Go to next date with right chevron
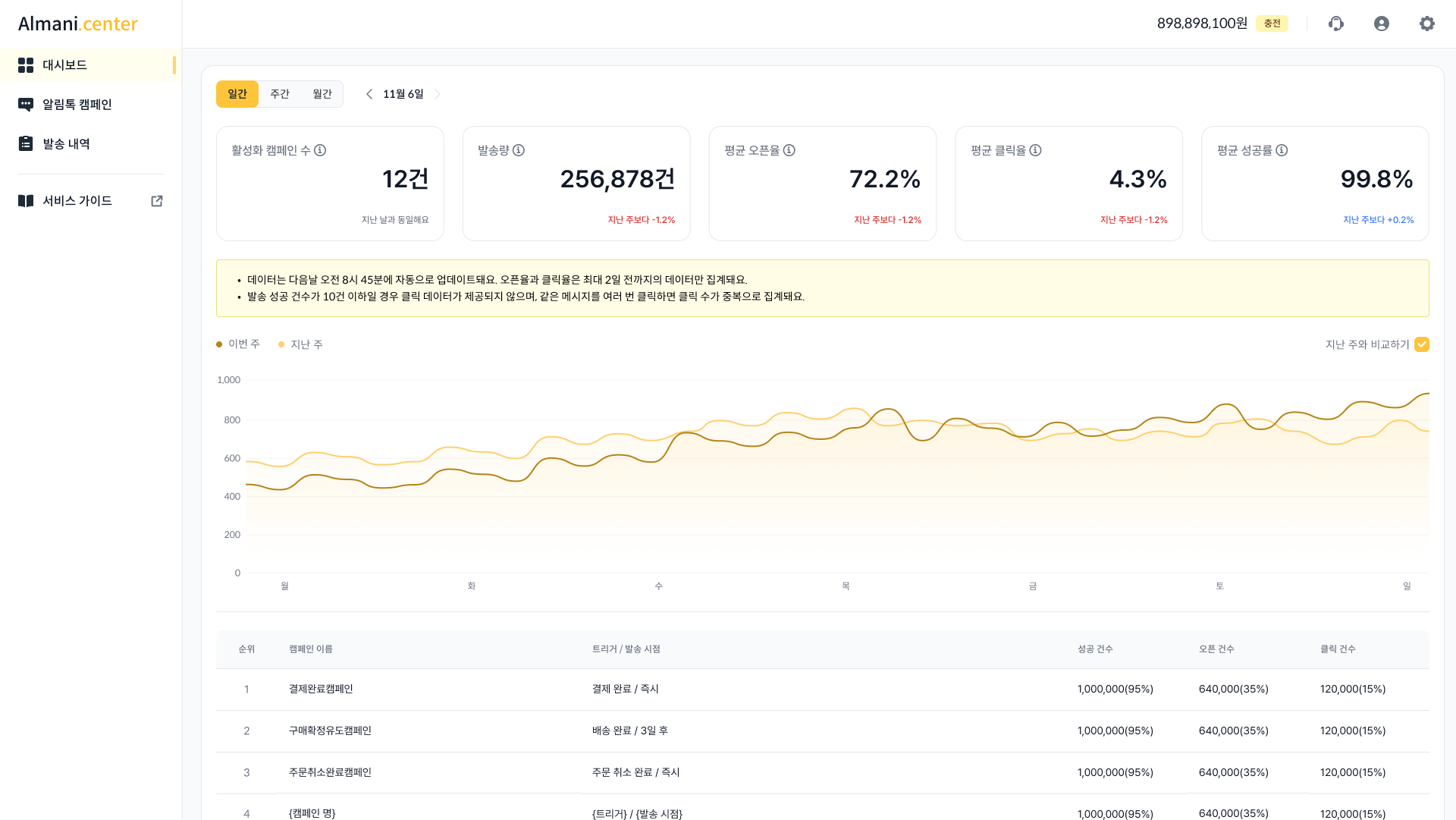This screenshot has width=1456, height=820. point(438,94)
